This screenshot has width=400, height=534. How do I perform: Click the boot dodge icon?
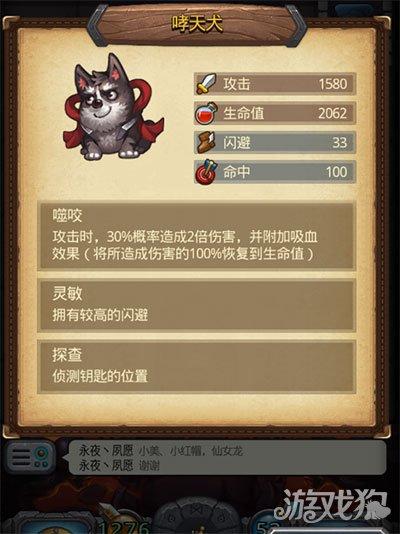pyautogui.click(x=206, y=142)
